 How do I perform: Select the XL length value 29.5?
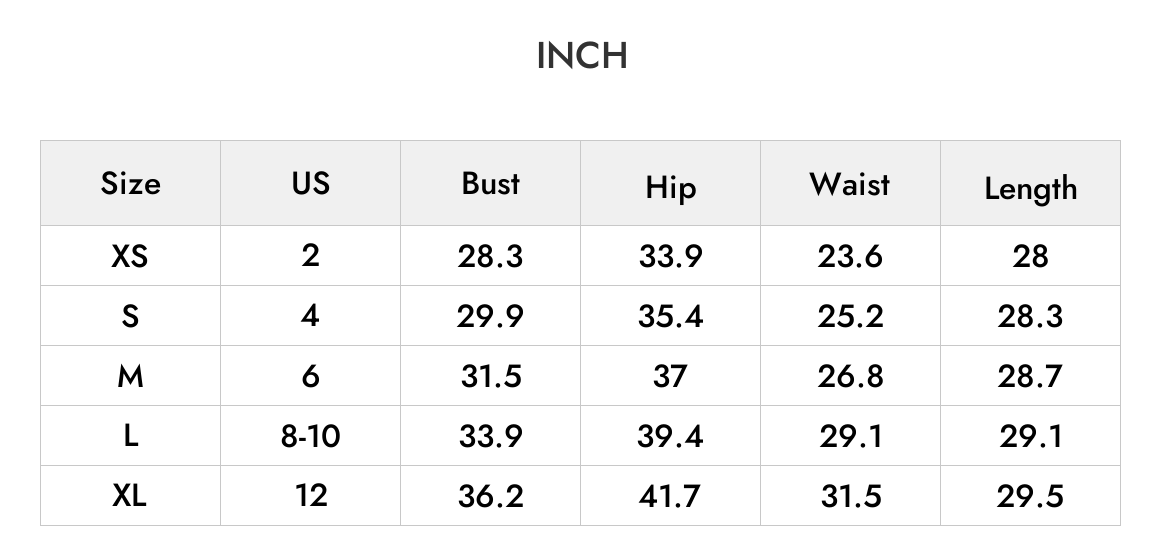1031,496
